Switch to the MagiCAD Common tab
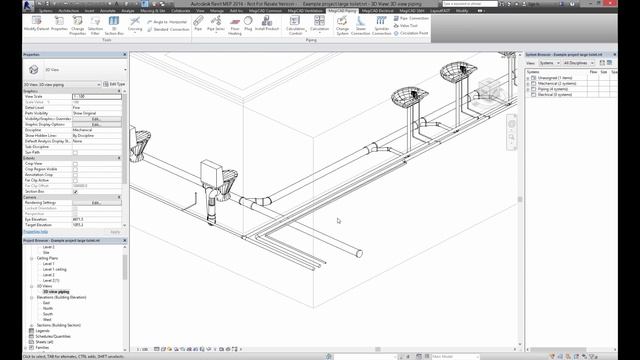The height and width of the screenshot is (360, 640). tap(265, 11)
